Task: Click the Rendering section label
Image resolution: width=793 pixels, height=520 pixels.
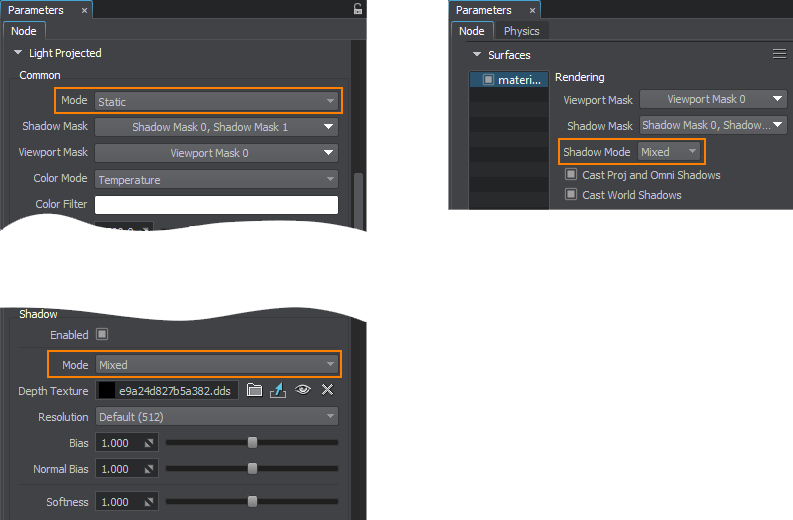Action: point(580,77)
